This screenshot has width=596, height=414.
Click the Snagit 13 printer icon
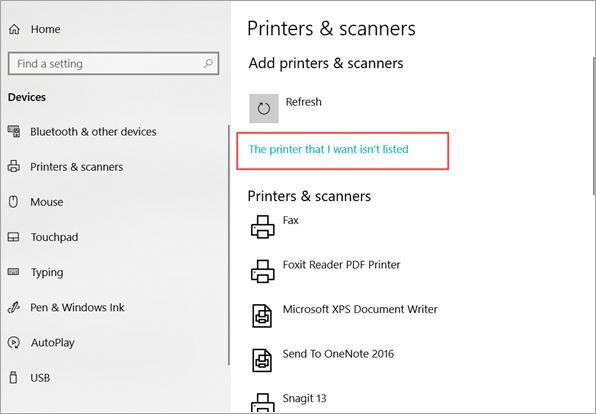point(263,403)
